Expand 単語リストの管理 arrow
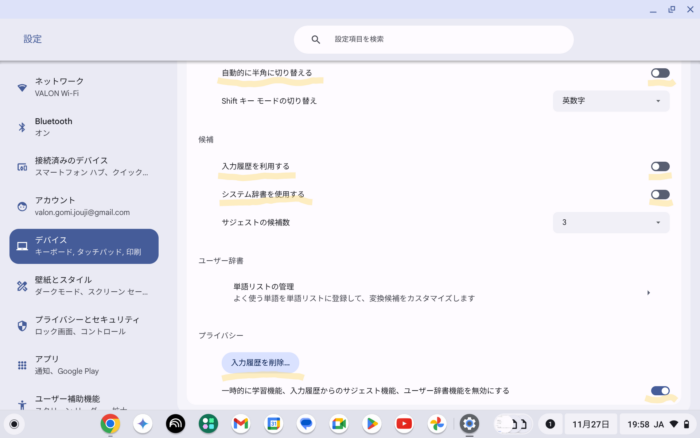Screen dimensions: 700x438 [648, 292]
